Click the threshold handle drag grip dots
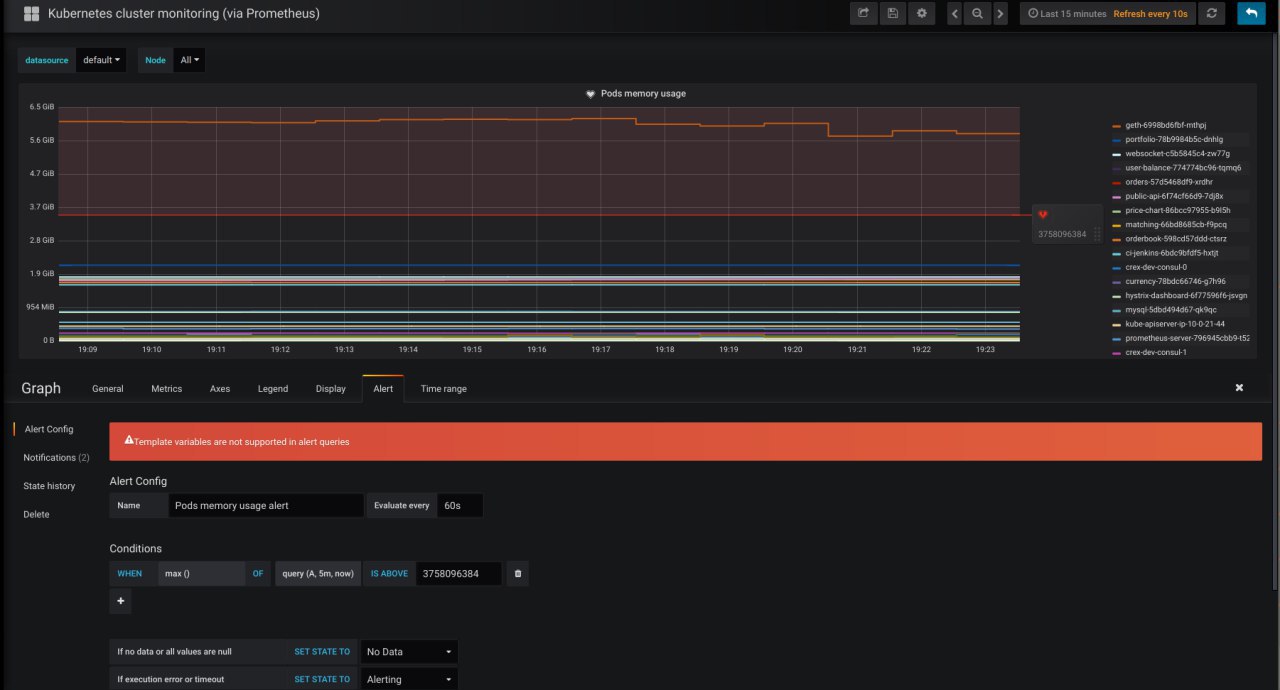This screenshot has height=690, width=1280. tap(1097, 234)
